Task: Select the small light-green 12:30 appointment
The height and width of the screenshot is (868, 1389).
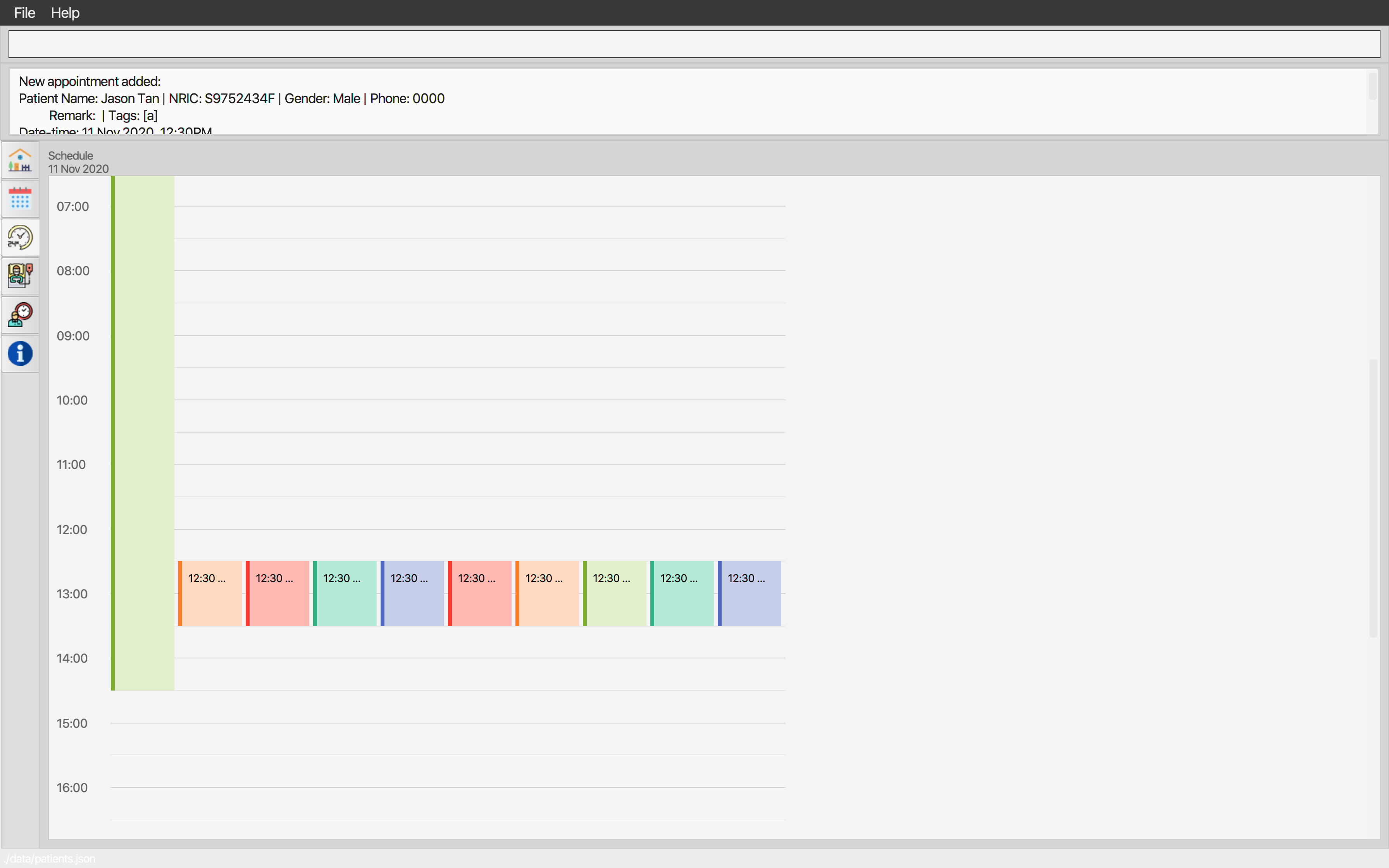Action: 615,593
